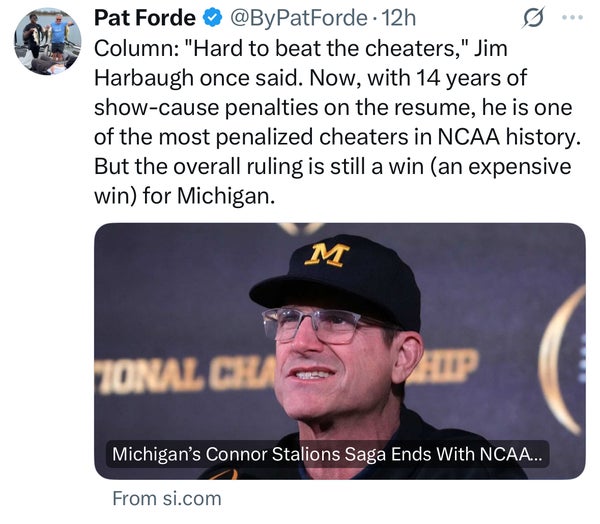The width and height of the screenshot is (600, 524).
Task: Click the Connor Stalions Saga headline caption
Action: pyautogui.click(x=327, y=454)
